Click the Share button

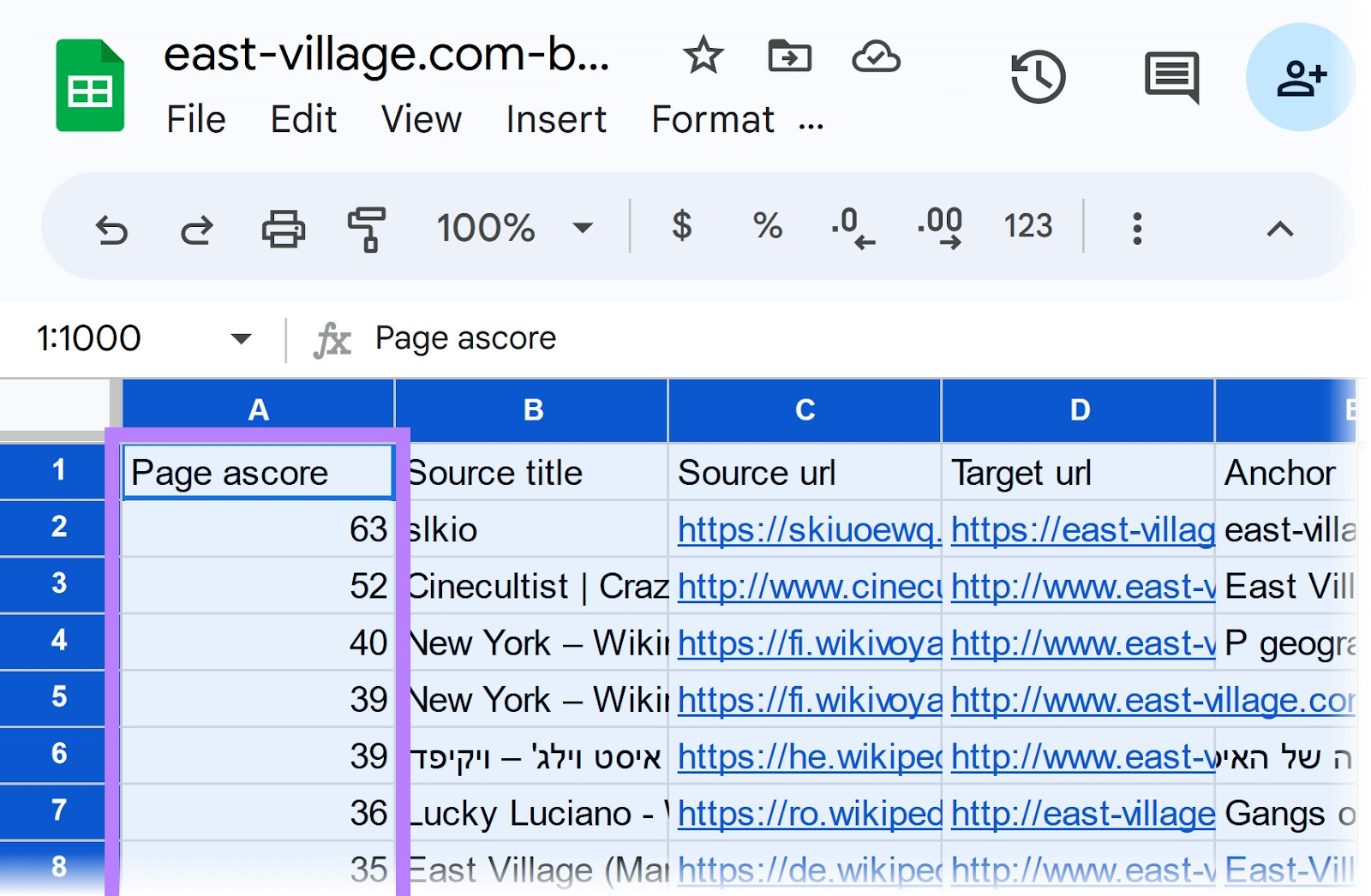[1300, 76]
